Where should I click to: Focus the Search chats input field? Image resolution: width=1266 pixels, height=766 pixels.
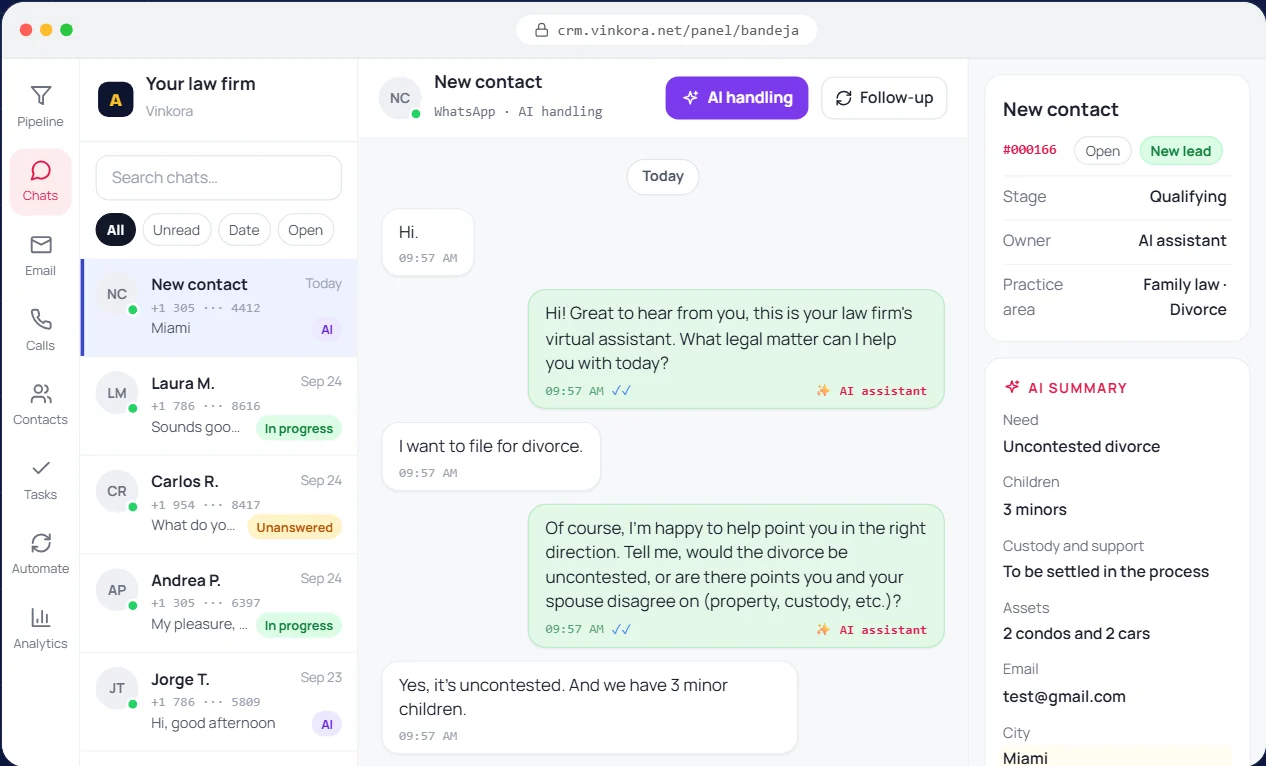[219, 178]
